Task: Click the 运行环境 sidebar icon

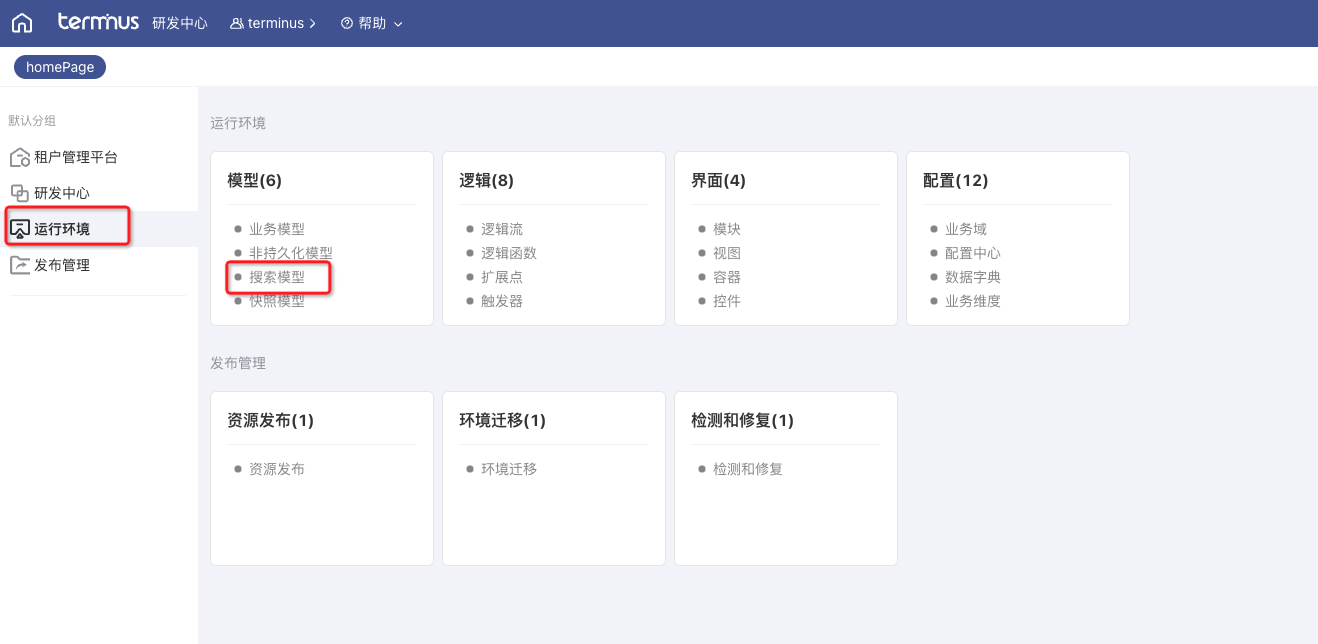Action: click(20, 229)
